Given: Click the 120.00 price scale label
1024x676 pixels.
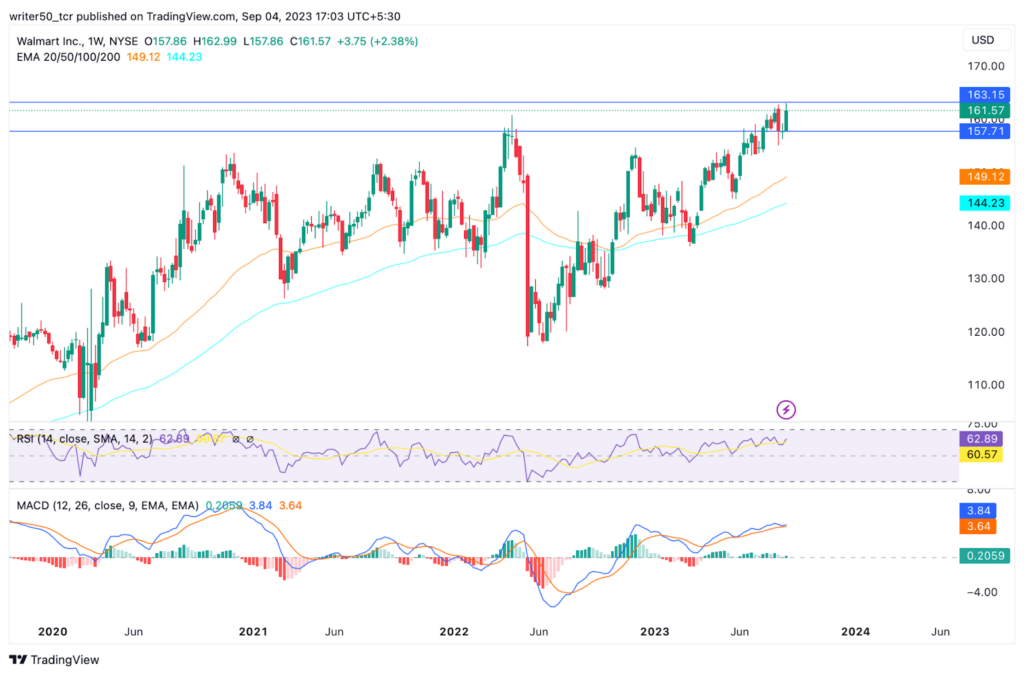Looking at the screenshot, I should (x=985, y=332).
